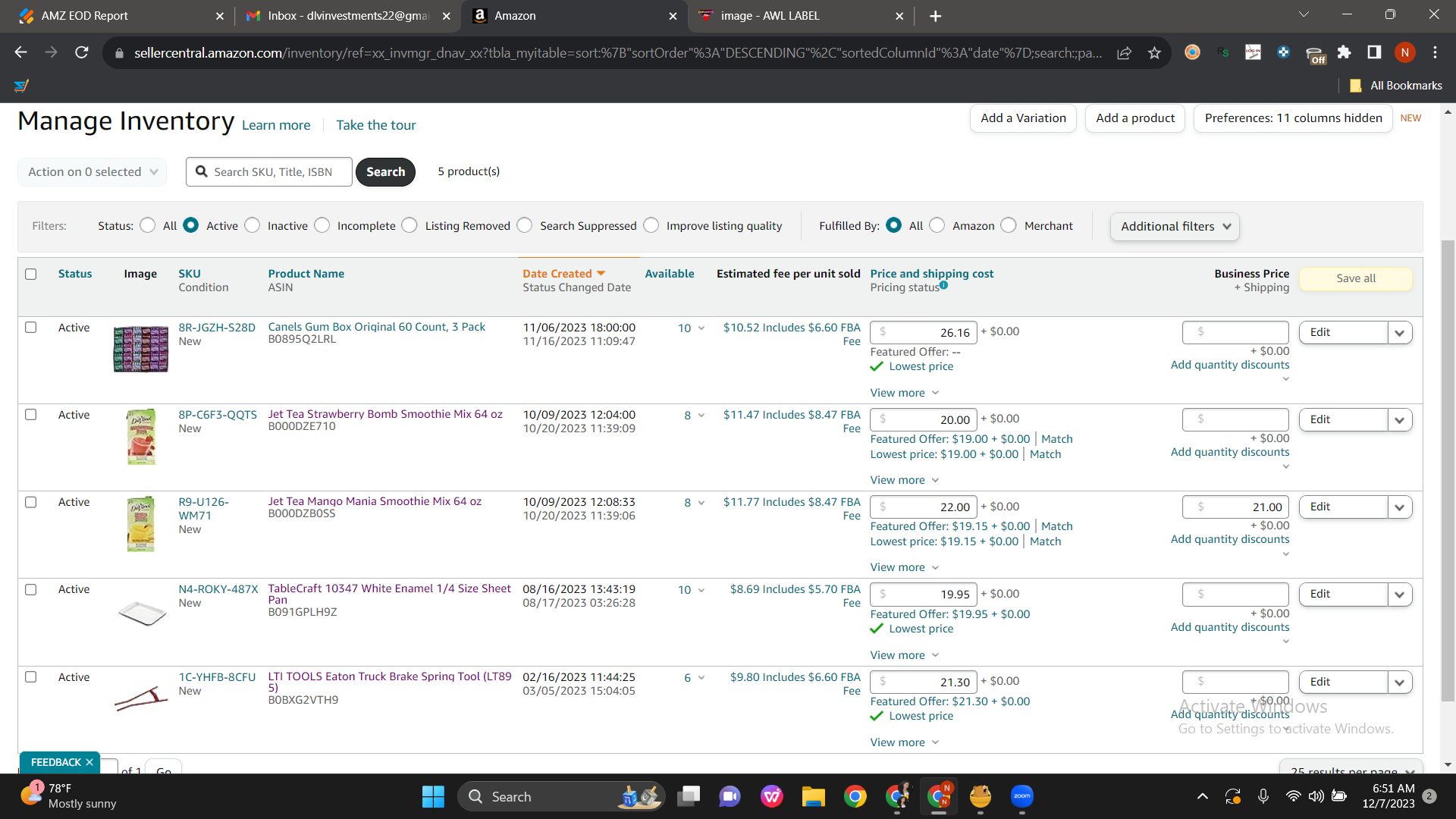The image size is (1456, 819).
Task: Expand View more for Jet Tea Strawberry Bomb
Action: 905,480
